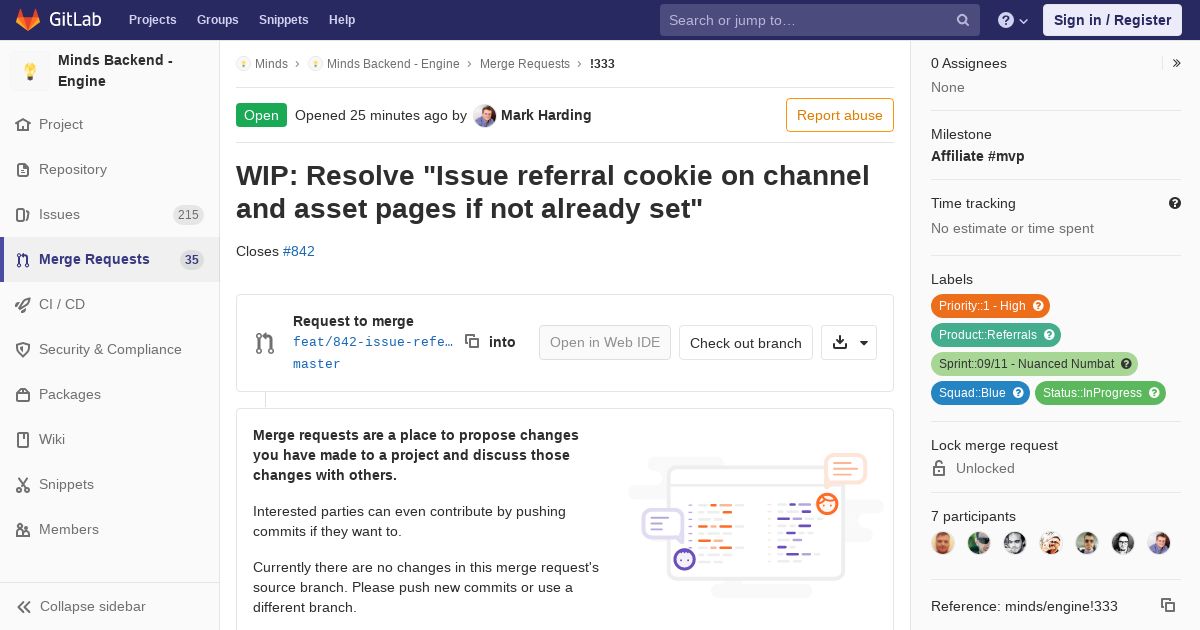Open CI / CD in the sidebar
Viewport: 1200px width, 630px height.
pyautogui.click(x=110, y=304)
